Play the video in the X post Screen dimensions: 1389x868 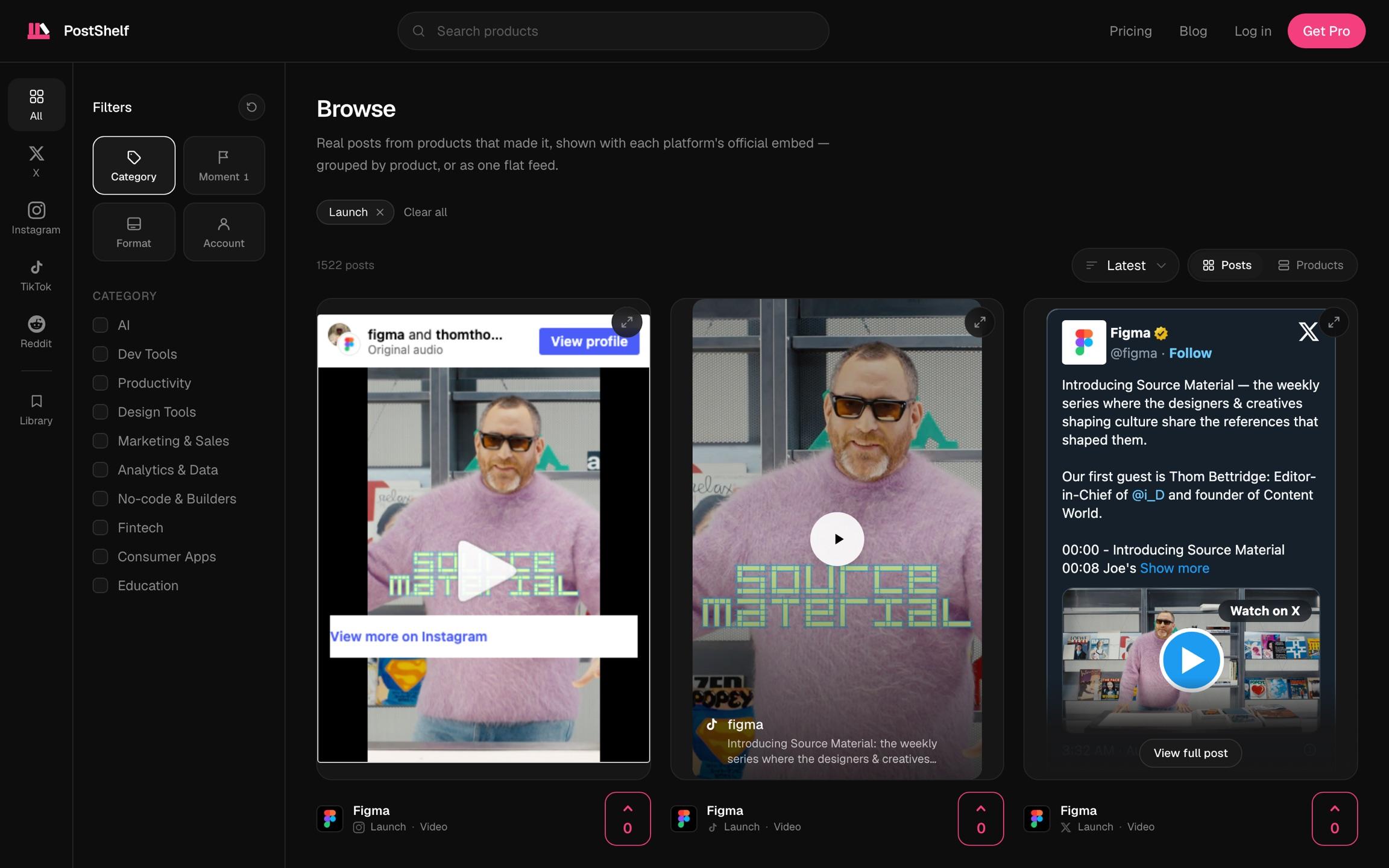coord(1191,660)
